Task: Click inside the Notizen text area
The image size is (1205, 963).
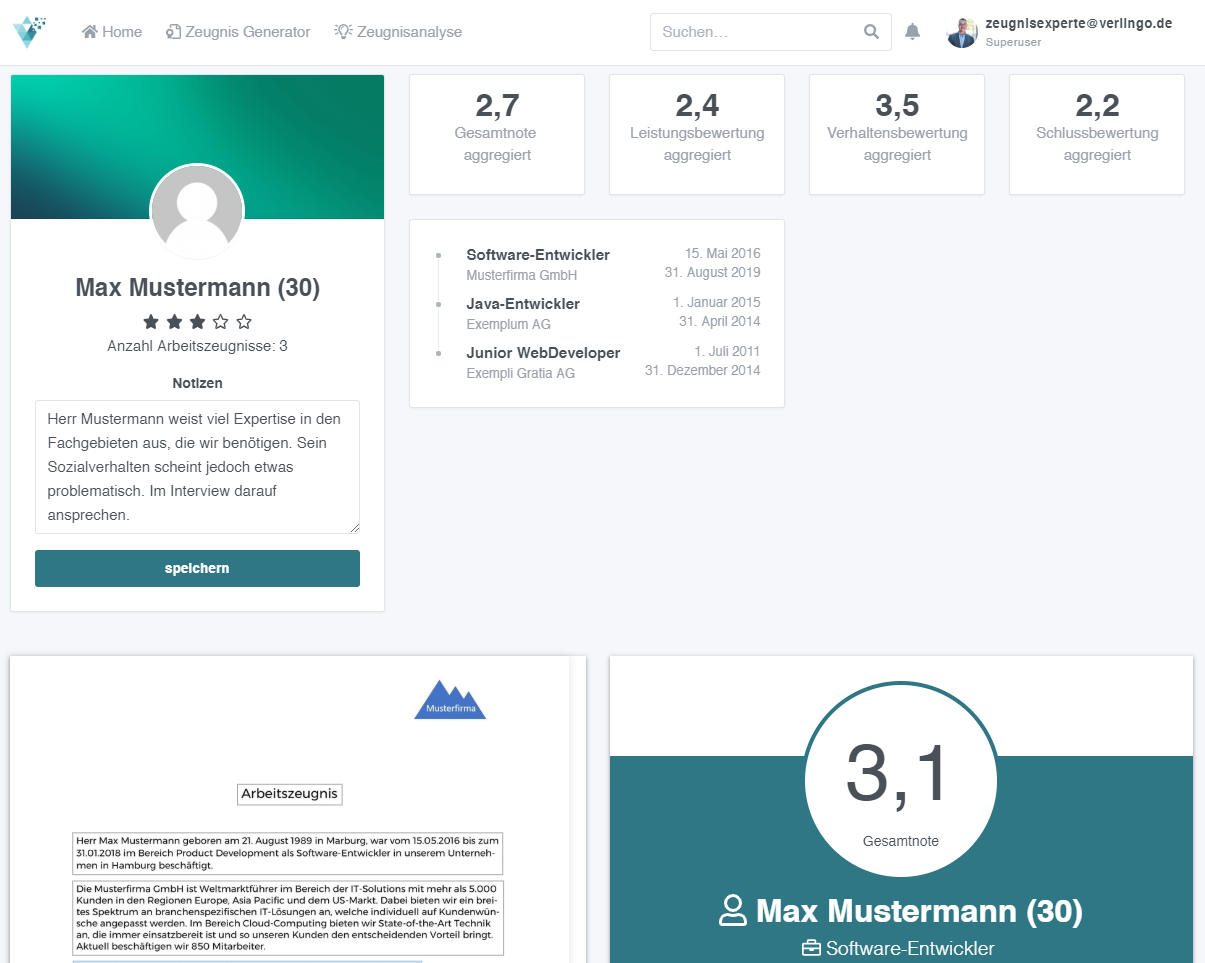Action: (197, 467)
